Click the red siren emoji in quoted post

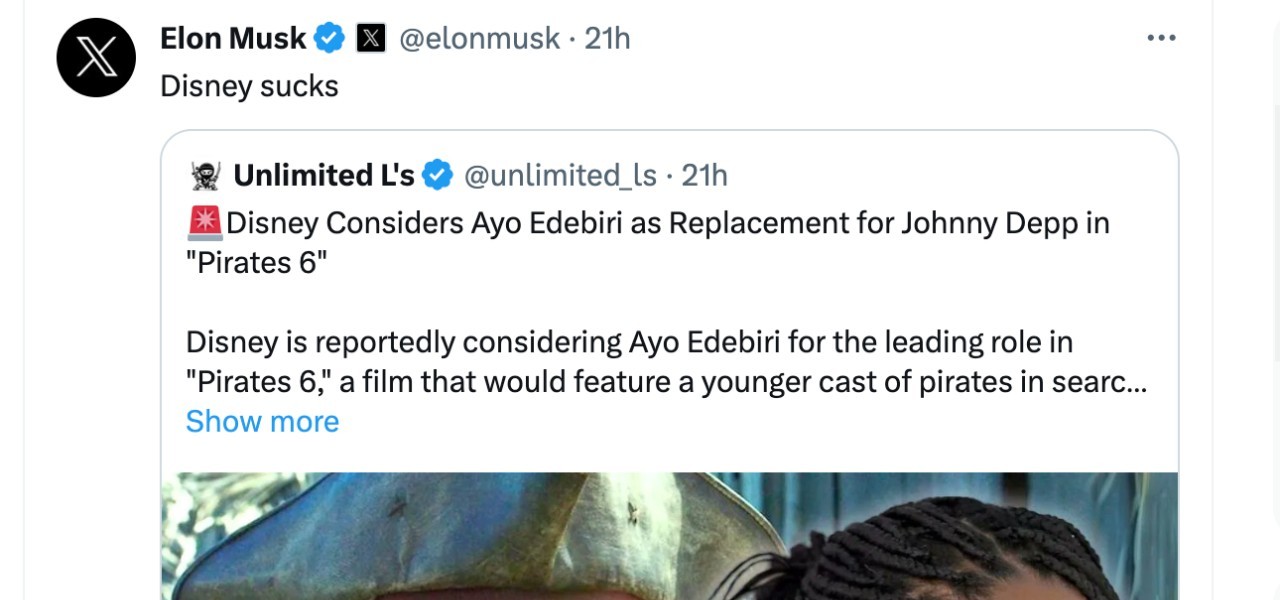pos(205,223)
